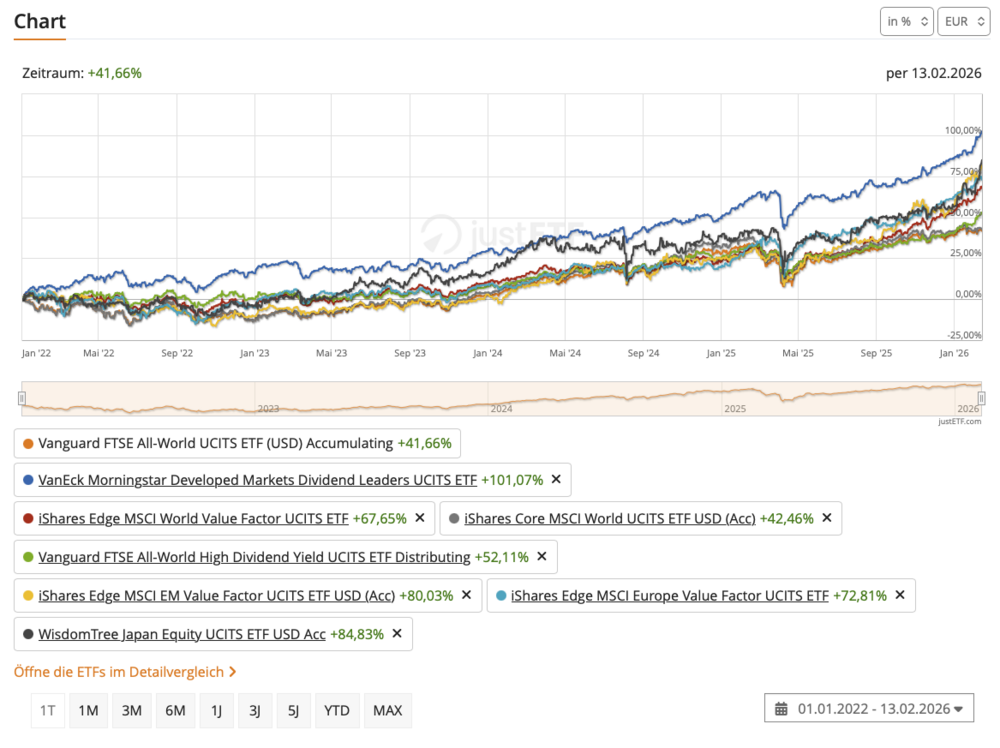This screenshot has width=1000, height=748.
Task: Select the YTD time period
Action: [x=337, y=710]
